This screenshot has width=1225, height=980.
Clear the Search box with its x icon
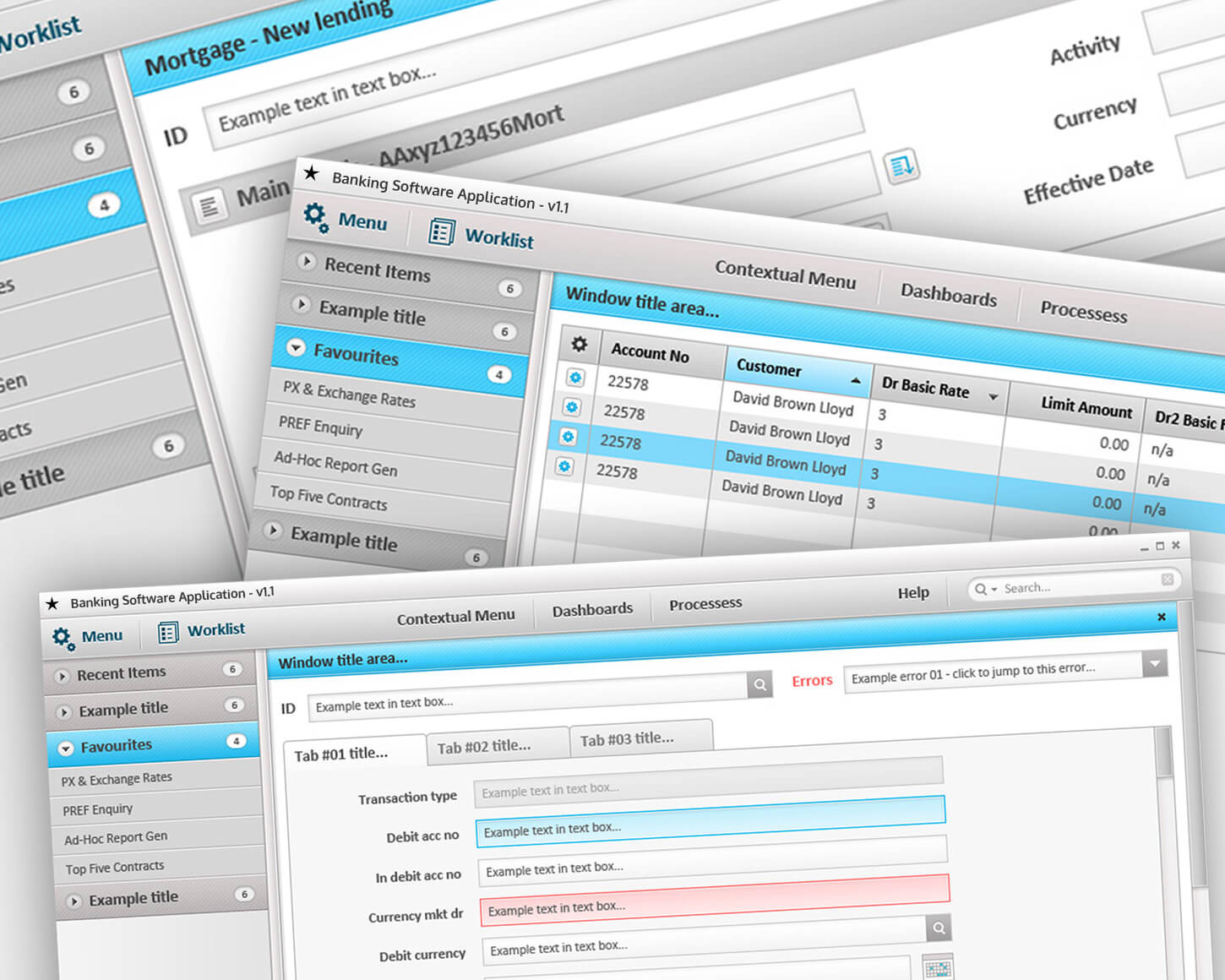1167,579
